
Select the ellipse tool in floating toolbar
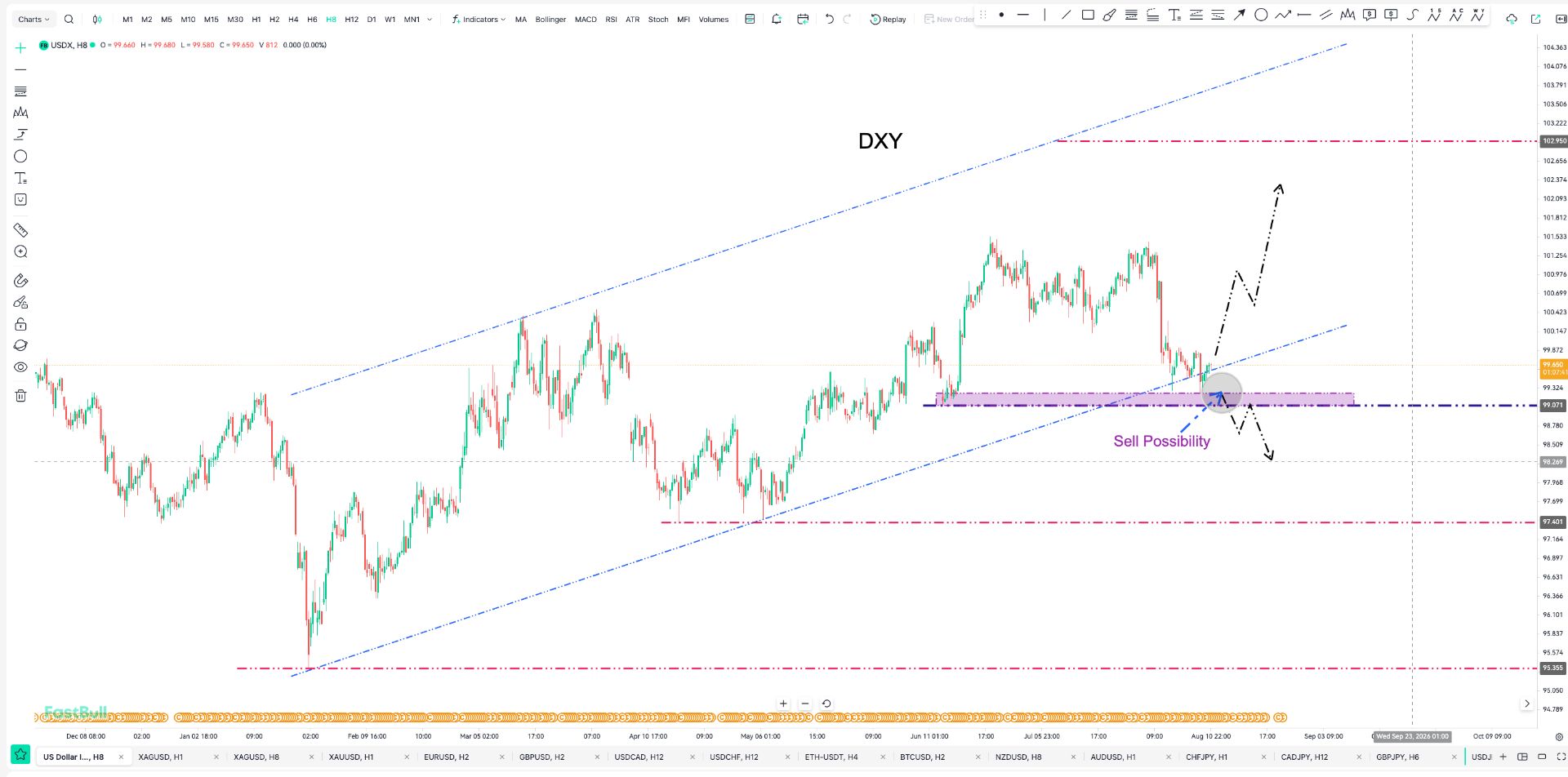(1261, 15)
